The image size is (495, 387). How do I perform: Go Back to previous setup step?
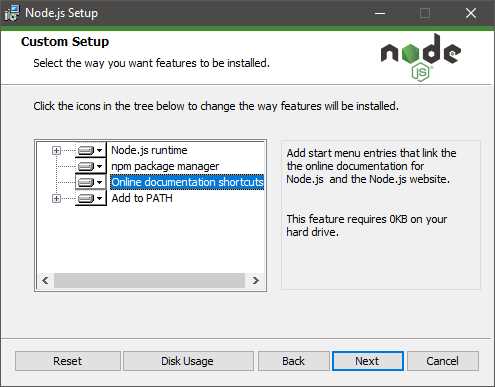point(293,361)
